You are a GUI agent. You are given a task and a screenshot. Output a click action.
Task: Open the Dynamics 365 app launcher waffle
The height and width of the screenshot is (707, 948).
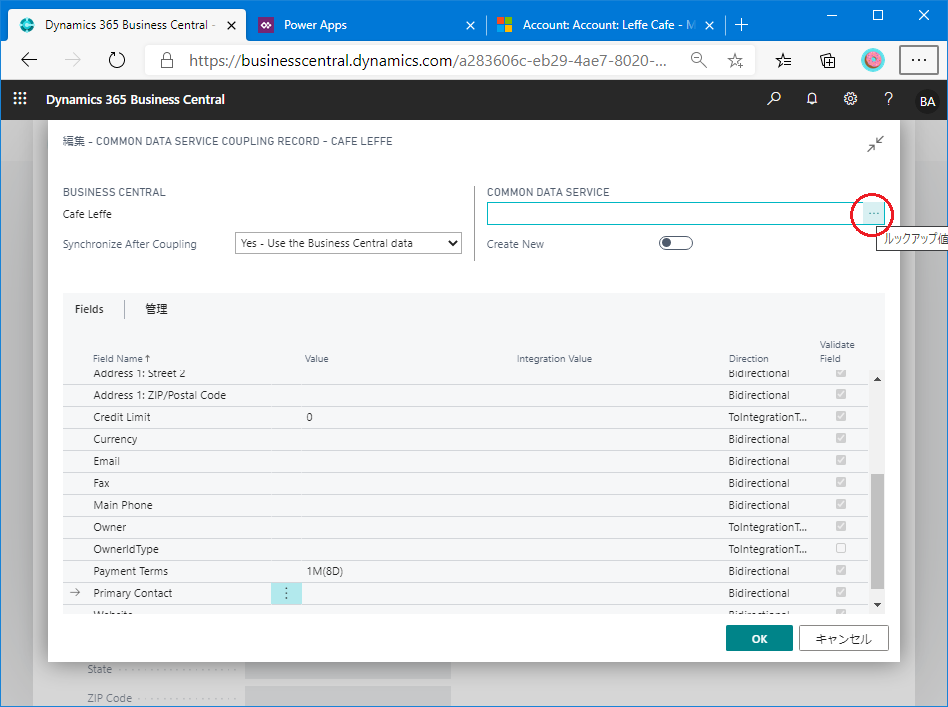[20, 99]
